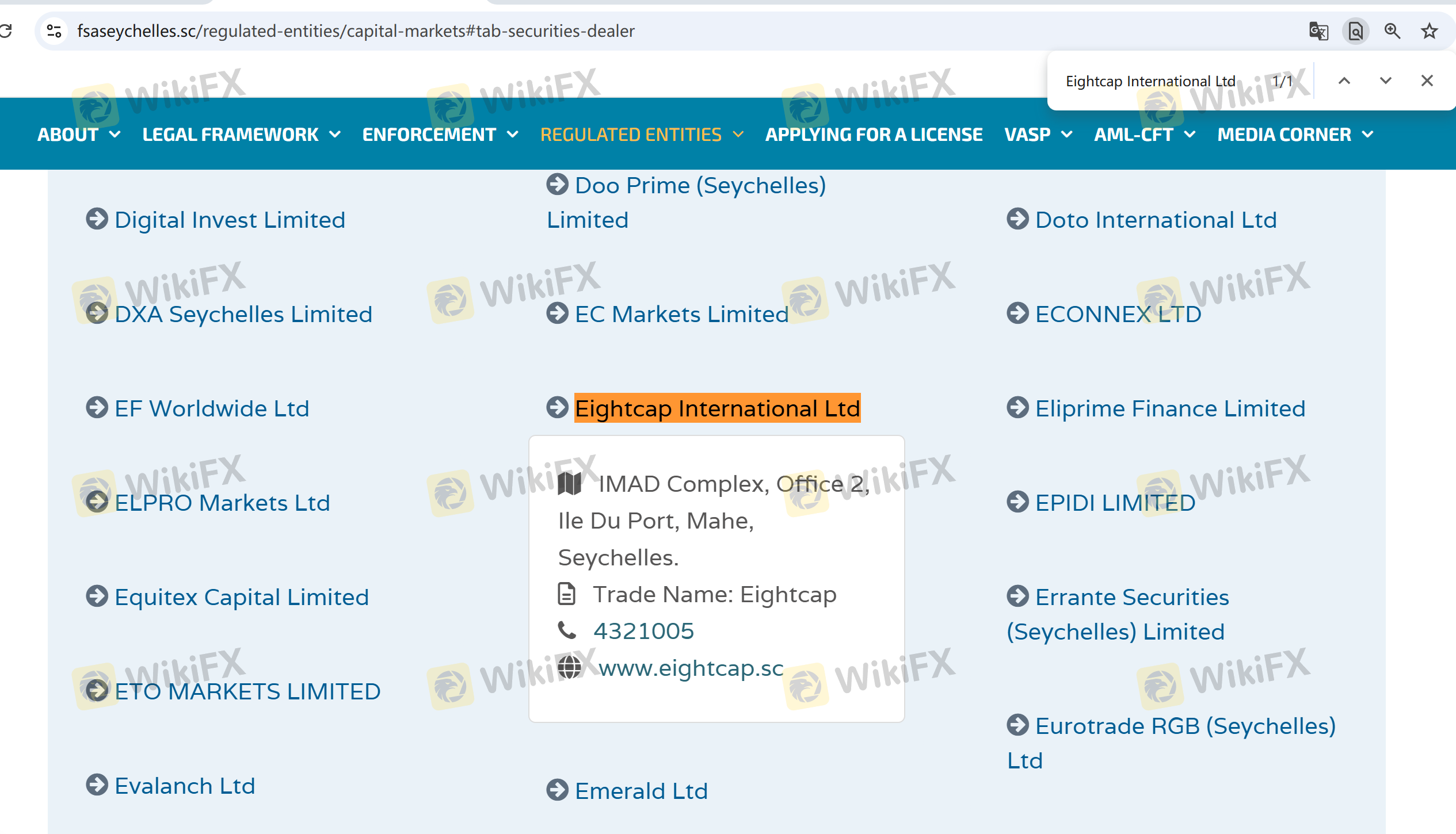Open EF Worldwide Ltd entry

[x=212, y=408]
